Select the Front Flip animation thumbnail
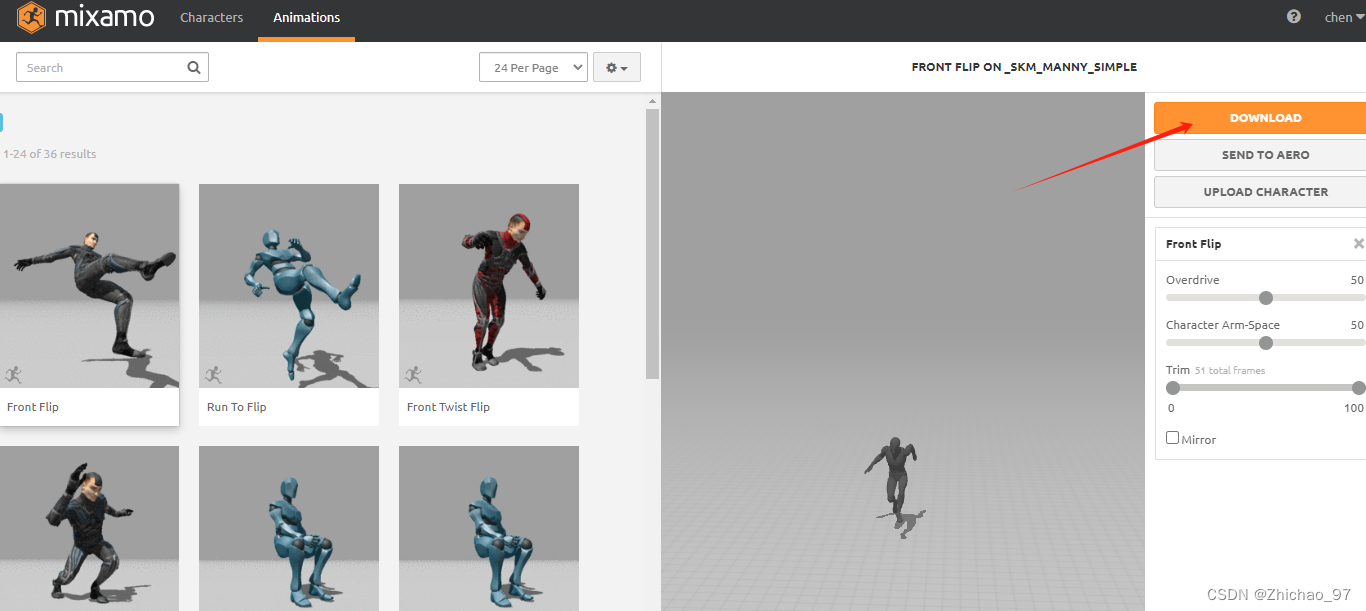Image resolution: width=1366 pixels, height=611 pixels. [89, 286]
